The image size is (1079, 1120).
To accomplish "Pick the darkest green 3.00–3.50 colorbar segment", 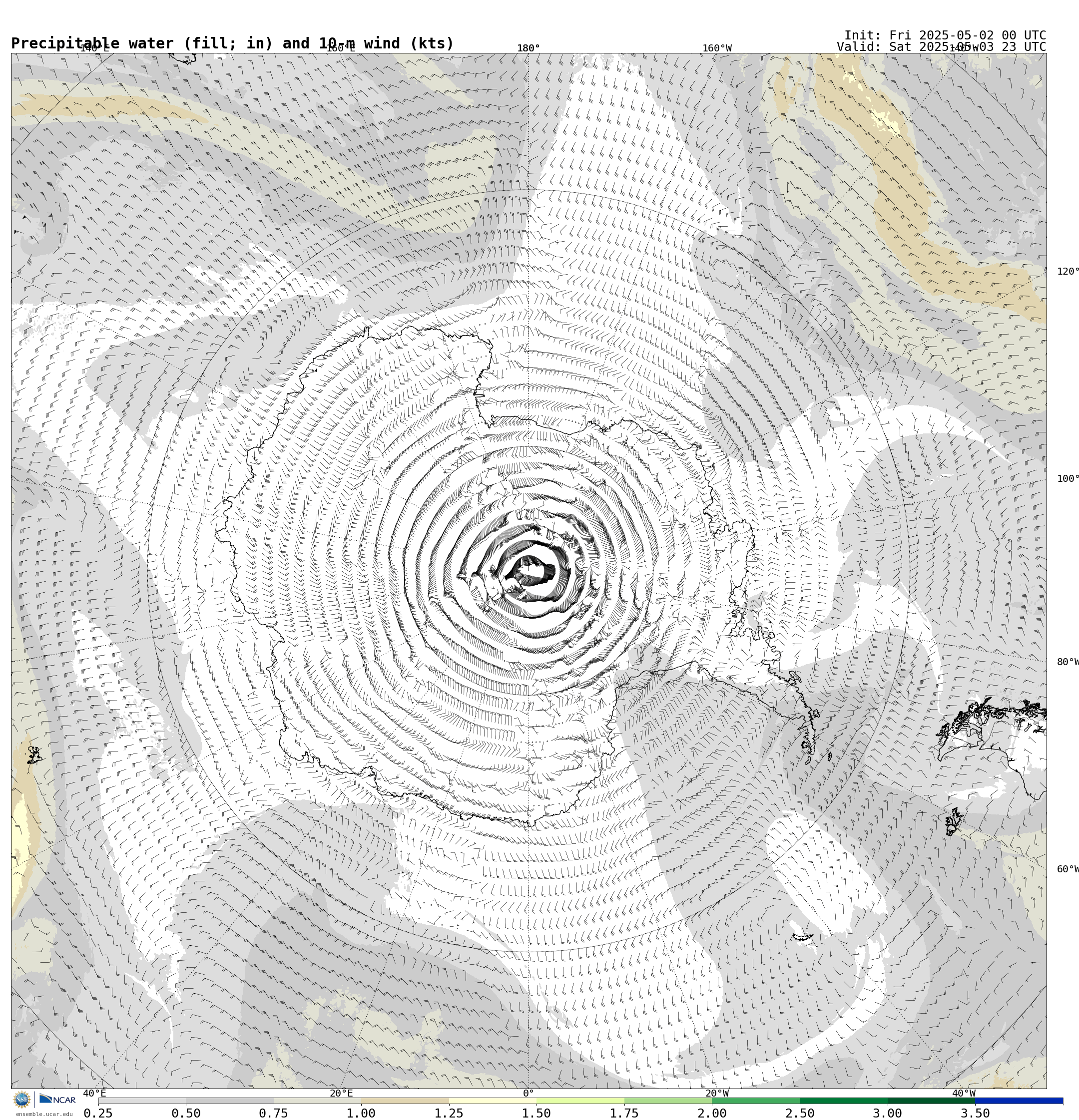I will (932, 1101).
